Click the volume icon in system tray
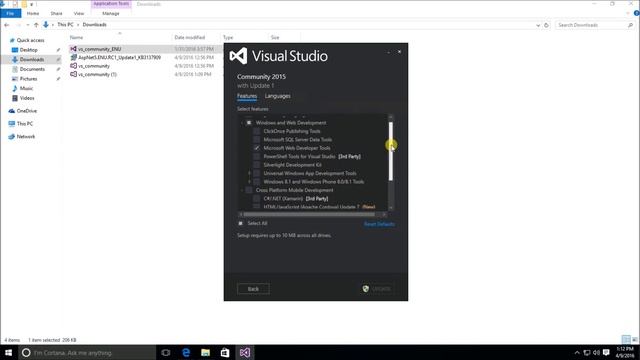The image size is (640, 360). coord(596,353)
